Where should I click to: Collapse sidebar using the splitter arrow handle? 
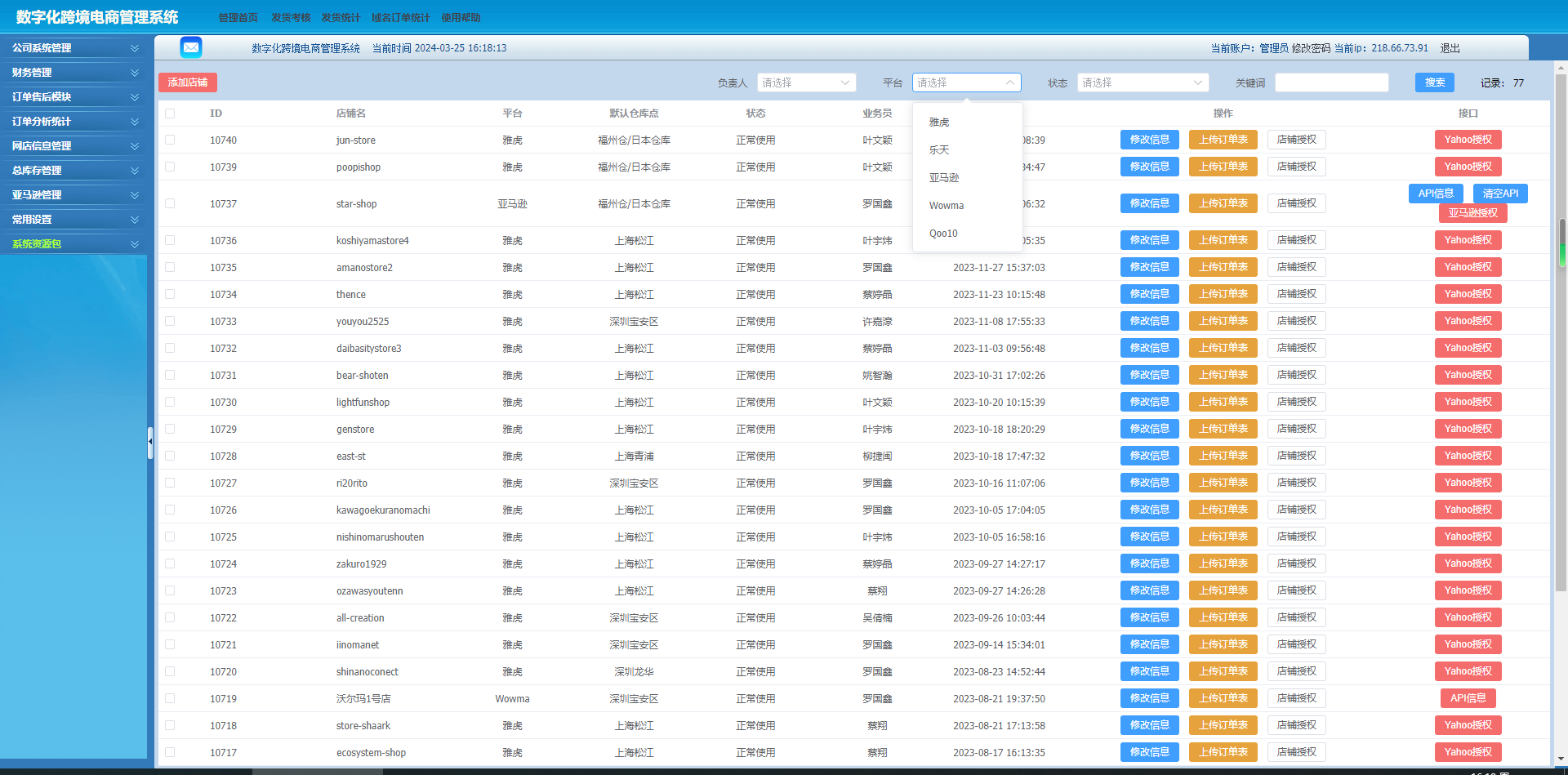pos(150,442)
